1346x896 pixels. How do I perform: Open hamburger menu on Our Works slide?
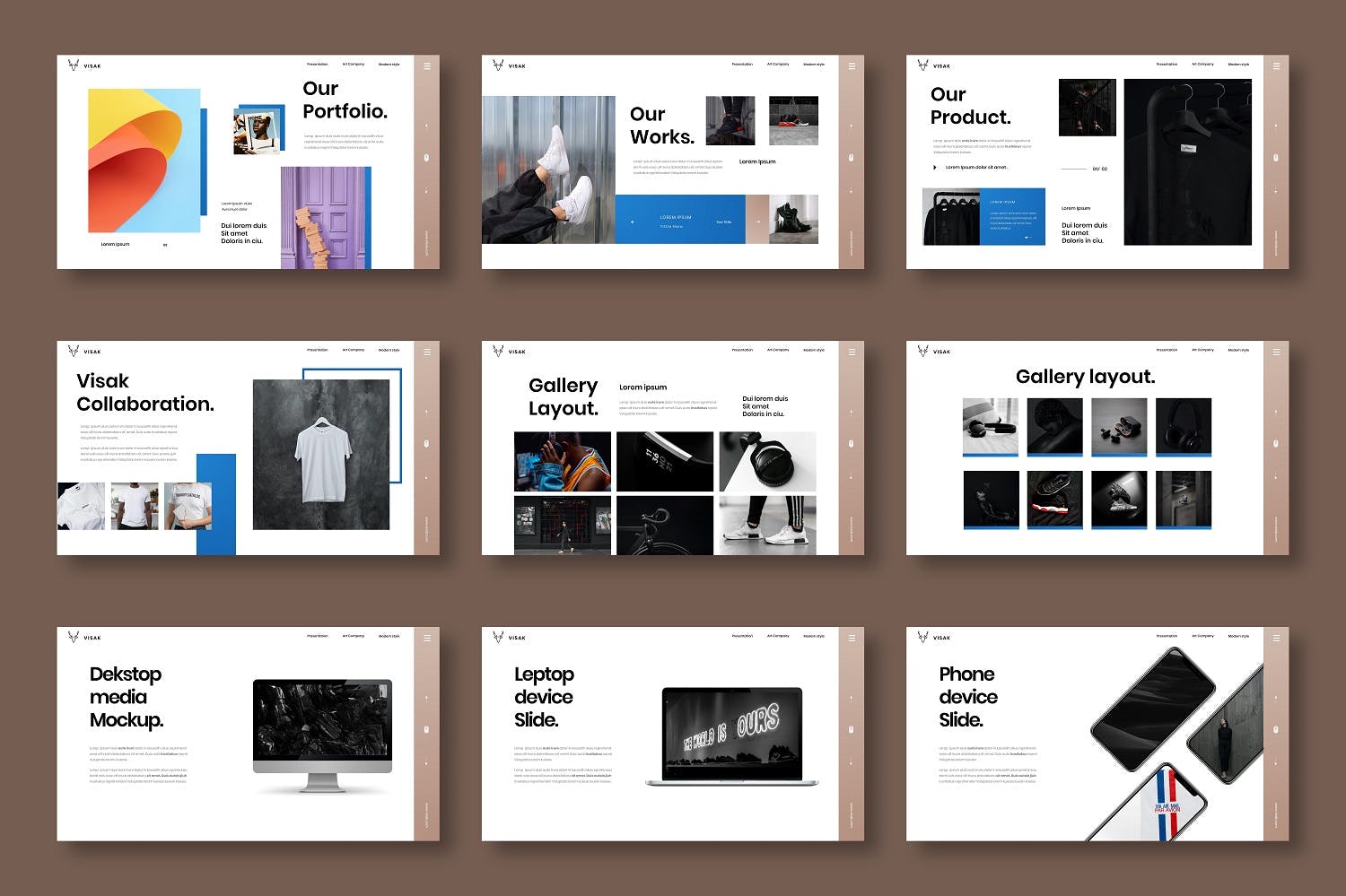(852, 65)
